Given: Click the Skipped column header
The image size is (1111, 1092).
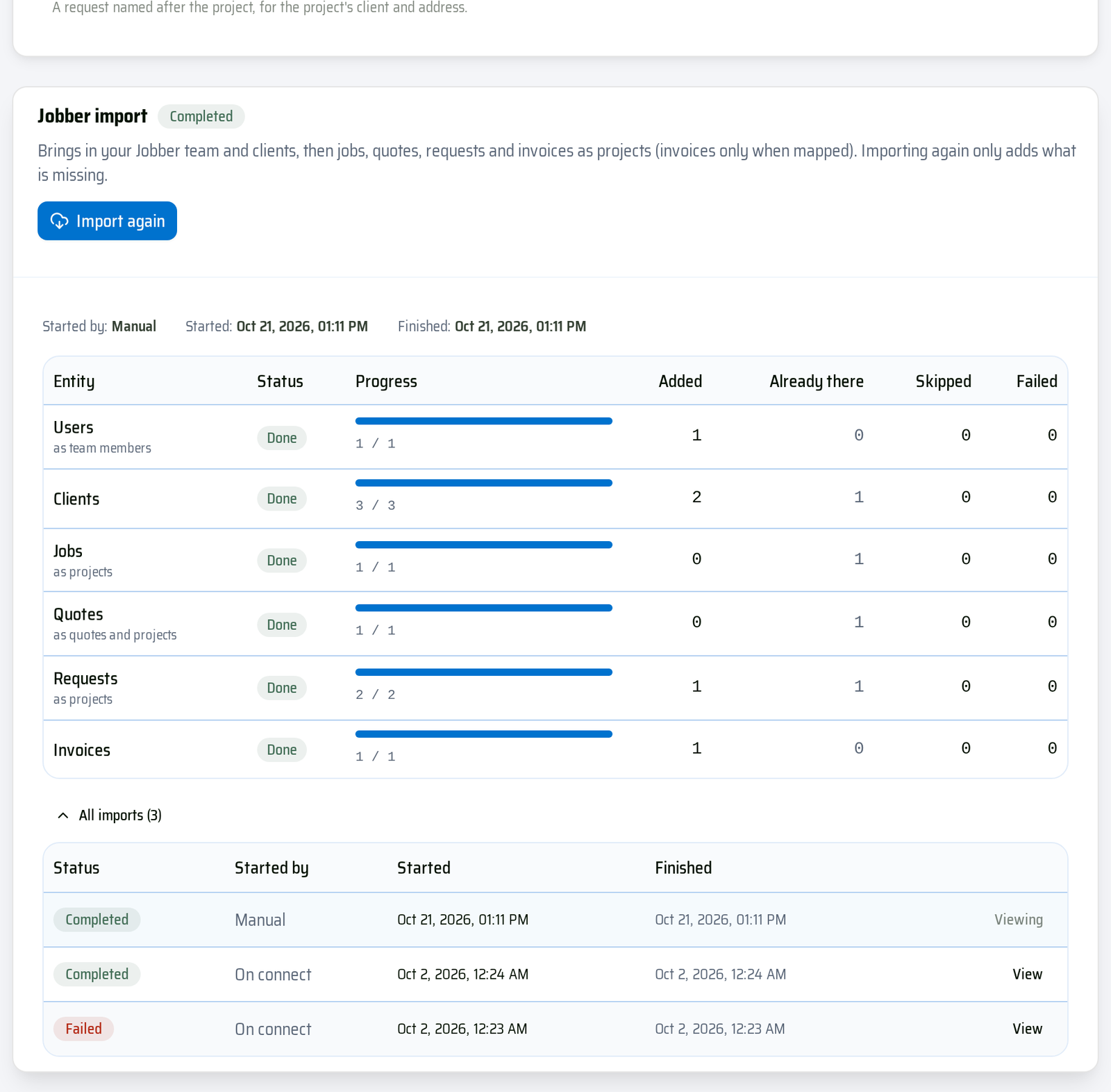Looking at the screenshot, I should tap(943, 381).
